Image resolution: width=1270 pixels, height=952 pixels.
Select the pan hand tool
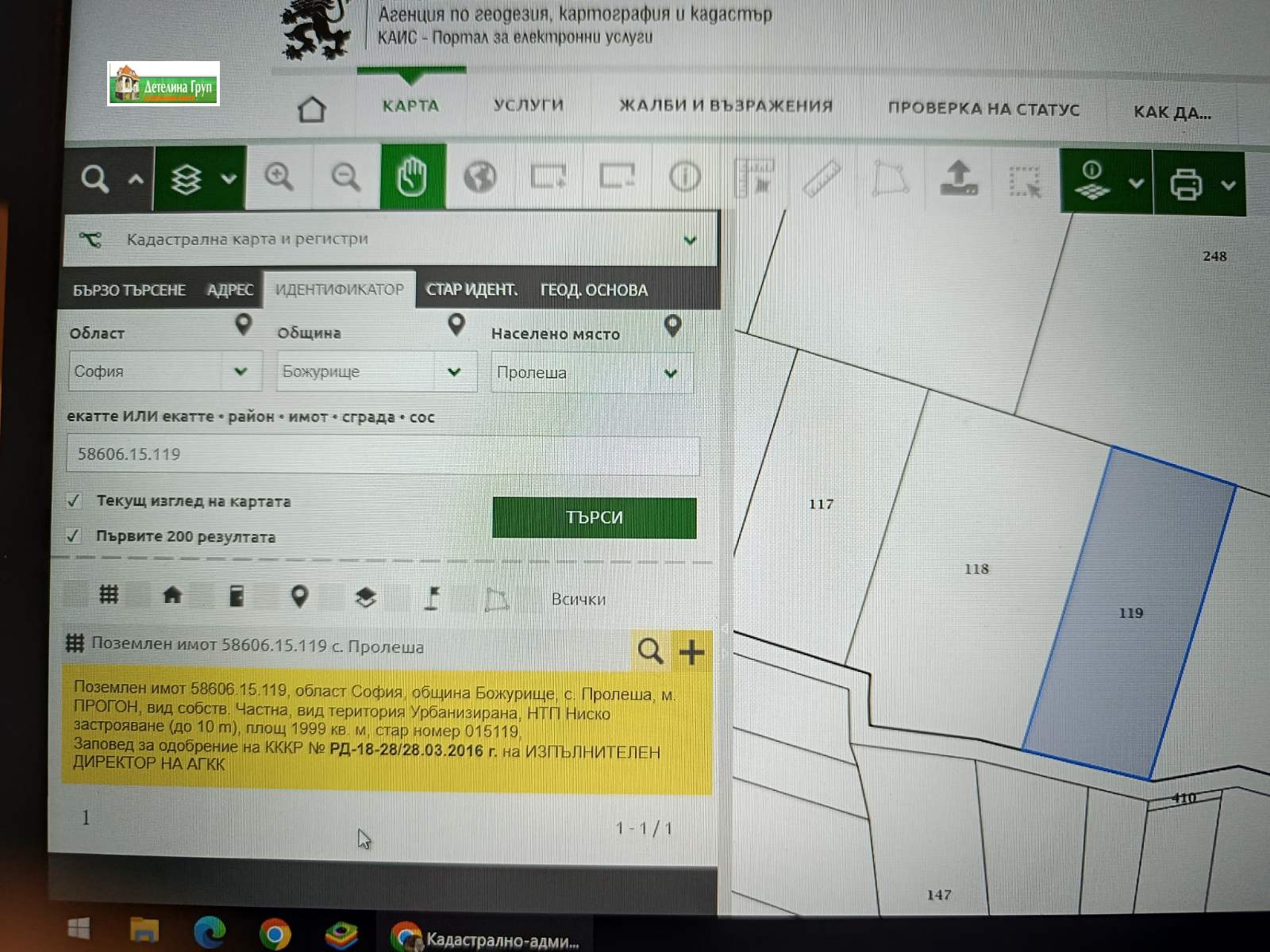point(412,177)
